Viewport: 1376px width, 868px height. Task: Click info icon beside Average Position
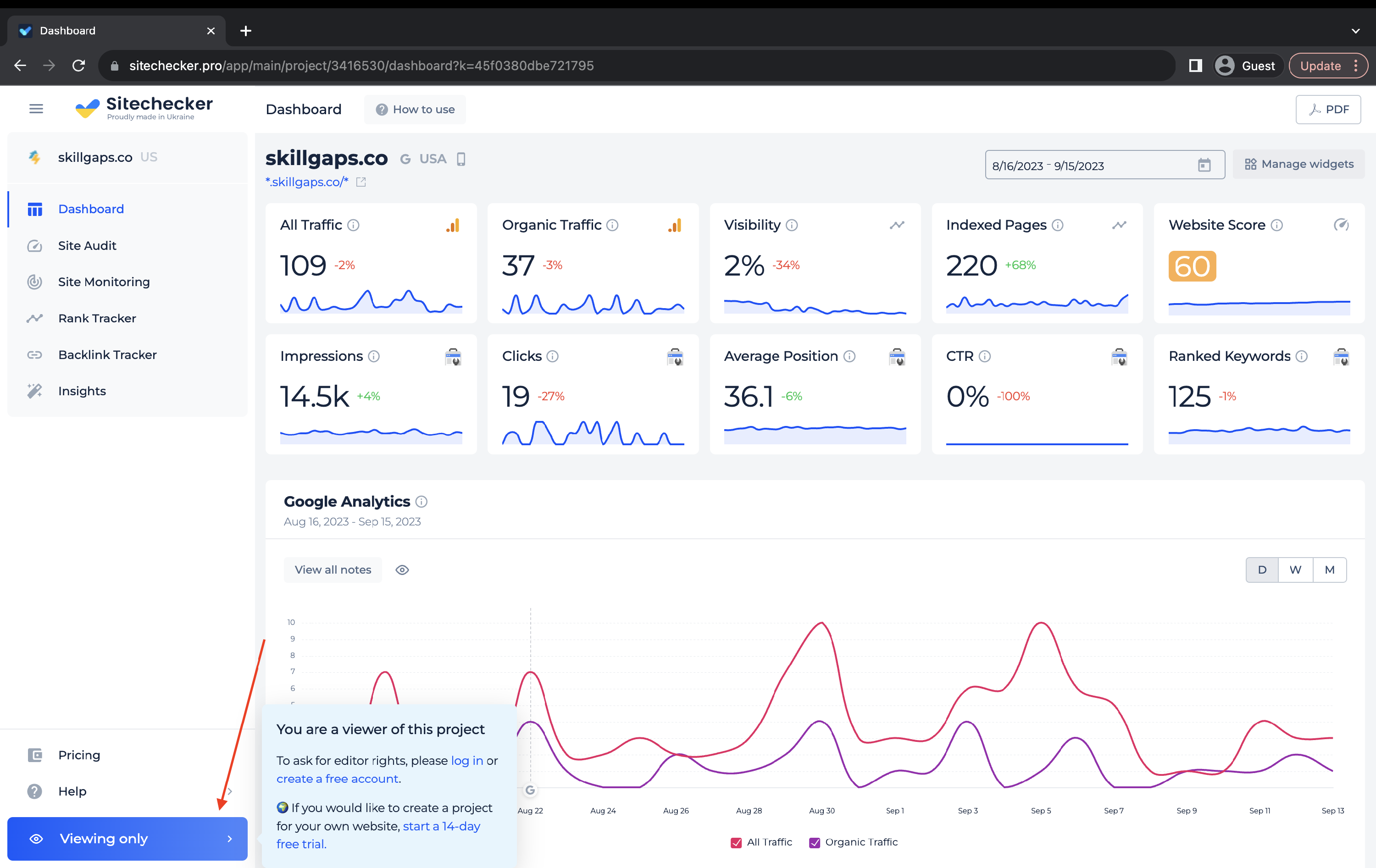click(850, 357)
